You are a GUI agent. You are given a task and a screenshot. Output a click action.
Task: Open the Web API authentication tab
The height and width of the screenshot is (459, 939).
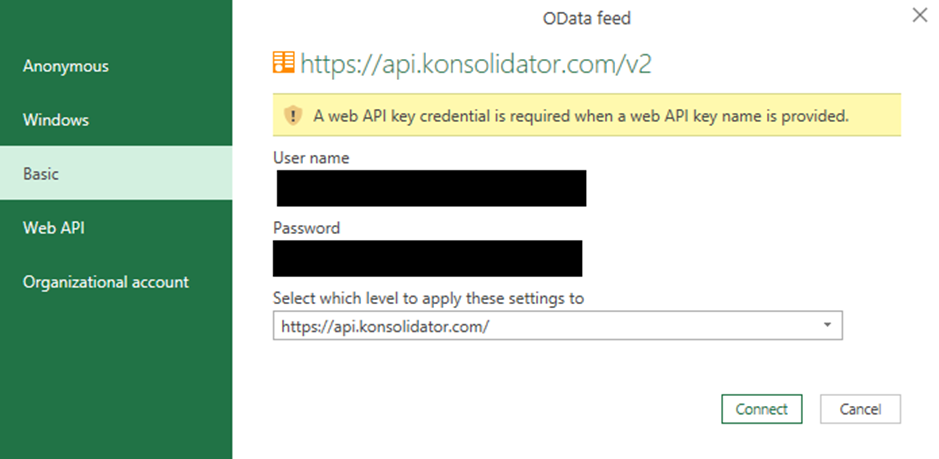click(x=116, y=228)
